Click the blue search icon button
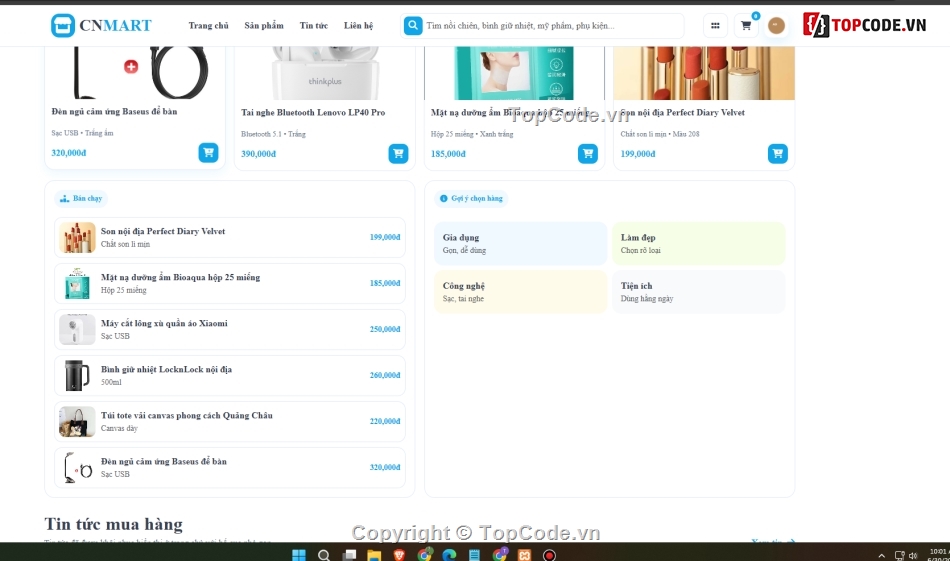 (413, 25)
